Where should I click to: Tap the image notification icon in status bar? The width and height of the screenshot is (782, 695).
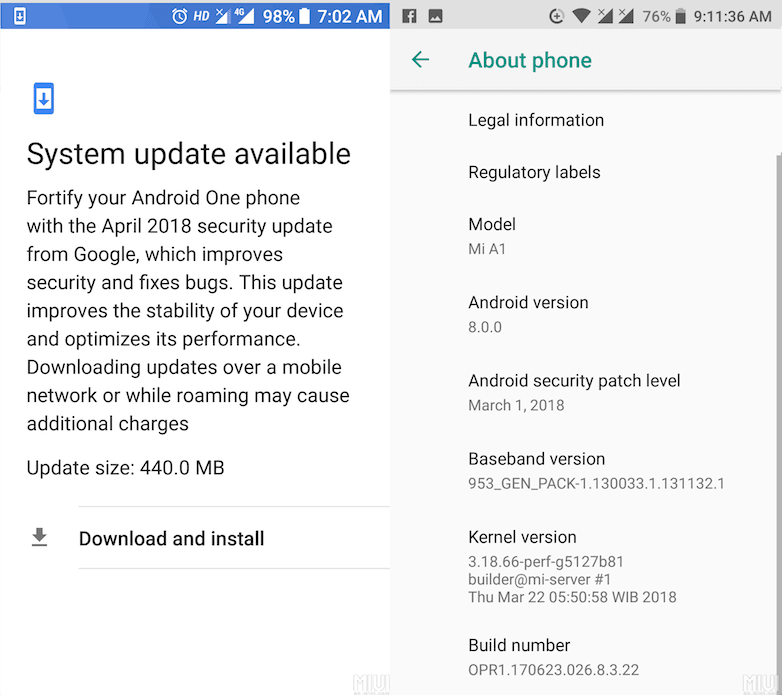point(435,16)
